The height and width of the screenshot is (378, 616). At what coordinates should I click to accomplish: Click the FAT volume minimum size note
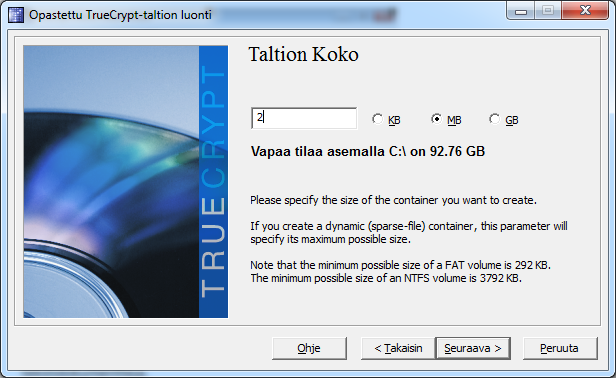(400, 265)
